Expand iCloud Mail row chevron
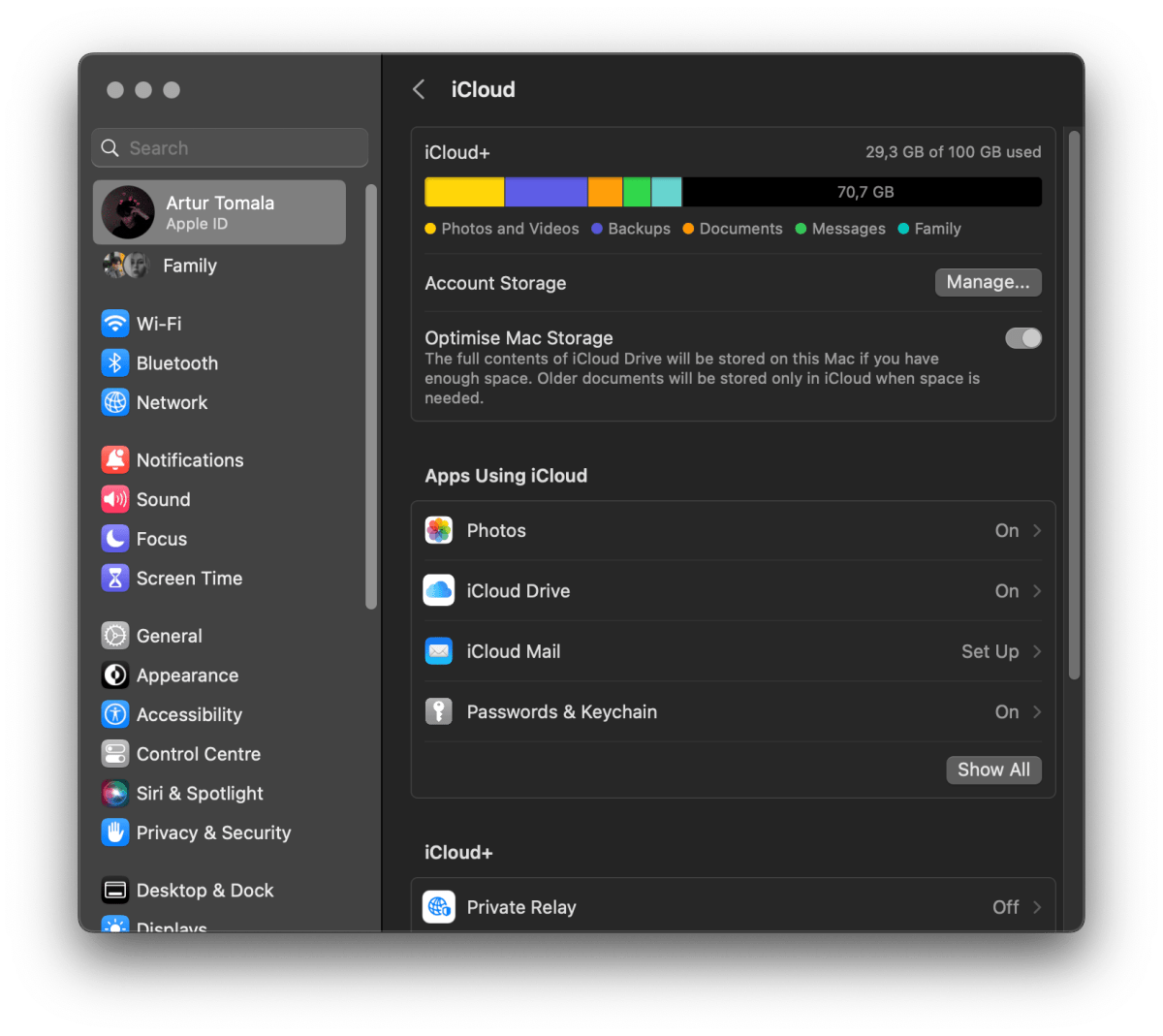The width and height of the screenshot is (1163, 1036). (x=1037, y=651)
